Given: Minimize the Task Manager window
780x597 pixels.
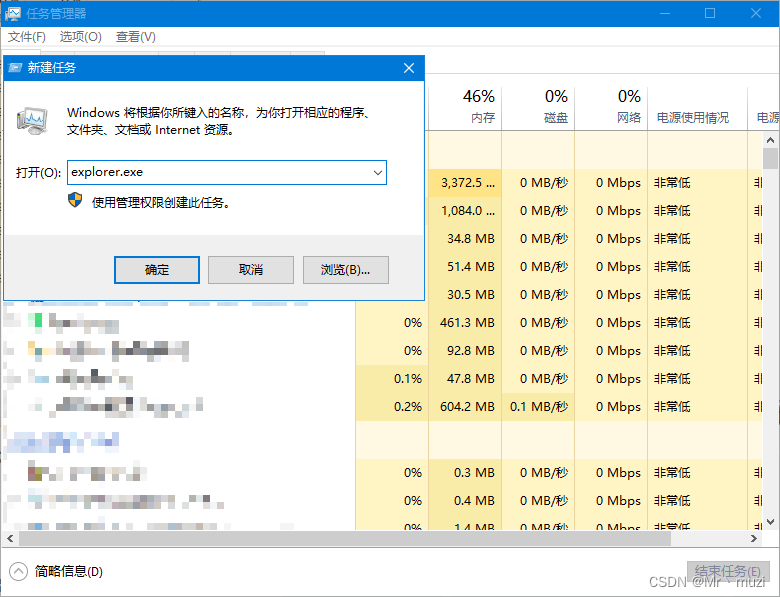Looking at the screenshot, I should point(665,13).
